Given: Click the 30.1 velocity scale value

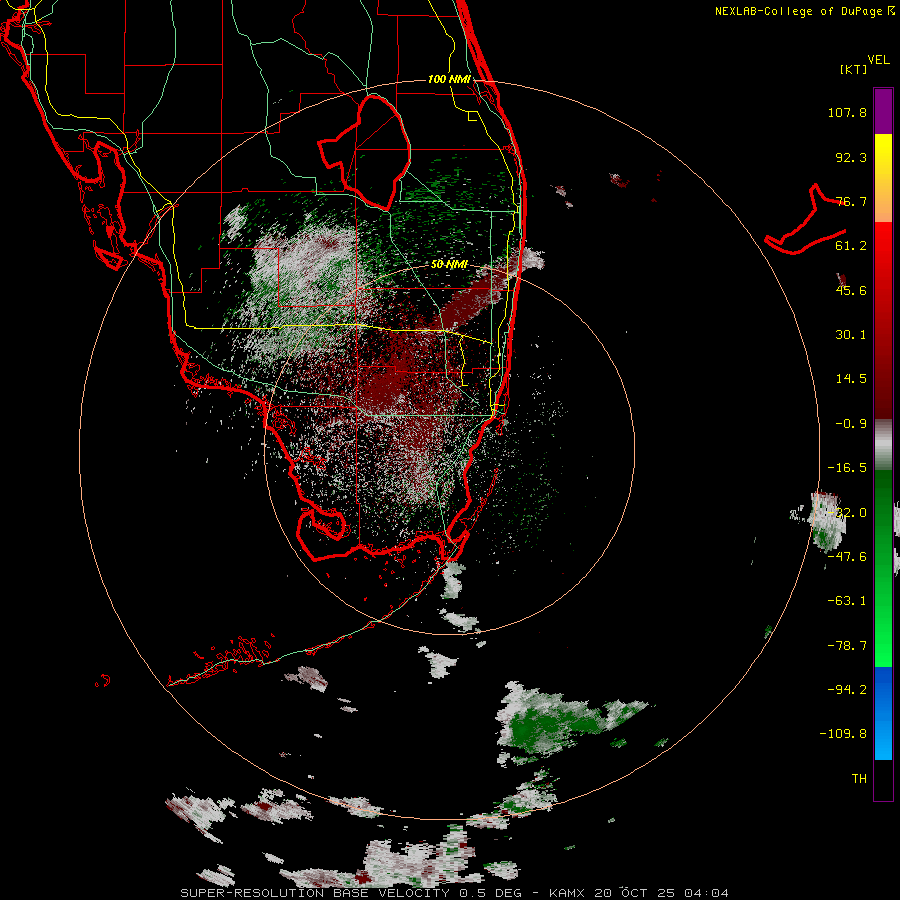Looking at the screenshot, I should click(x=851, y=335).
